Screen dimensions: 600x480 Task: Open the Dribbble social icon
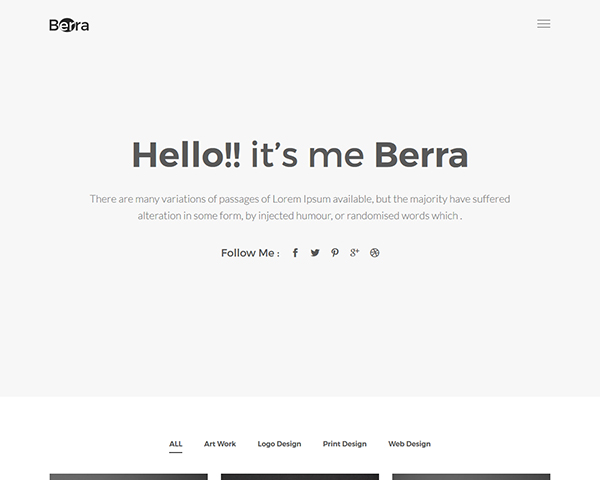375,253
